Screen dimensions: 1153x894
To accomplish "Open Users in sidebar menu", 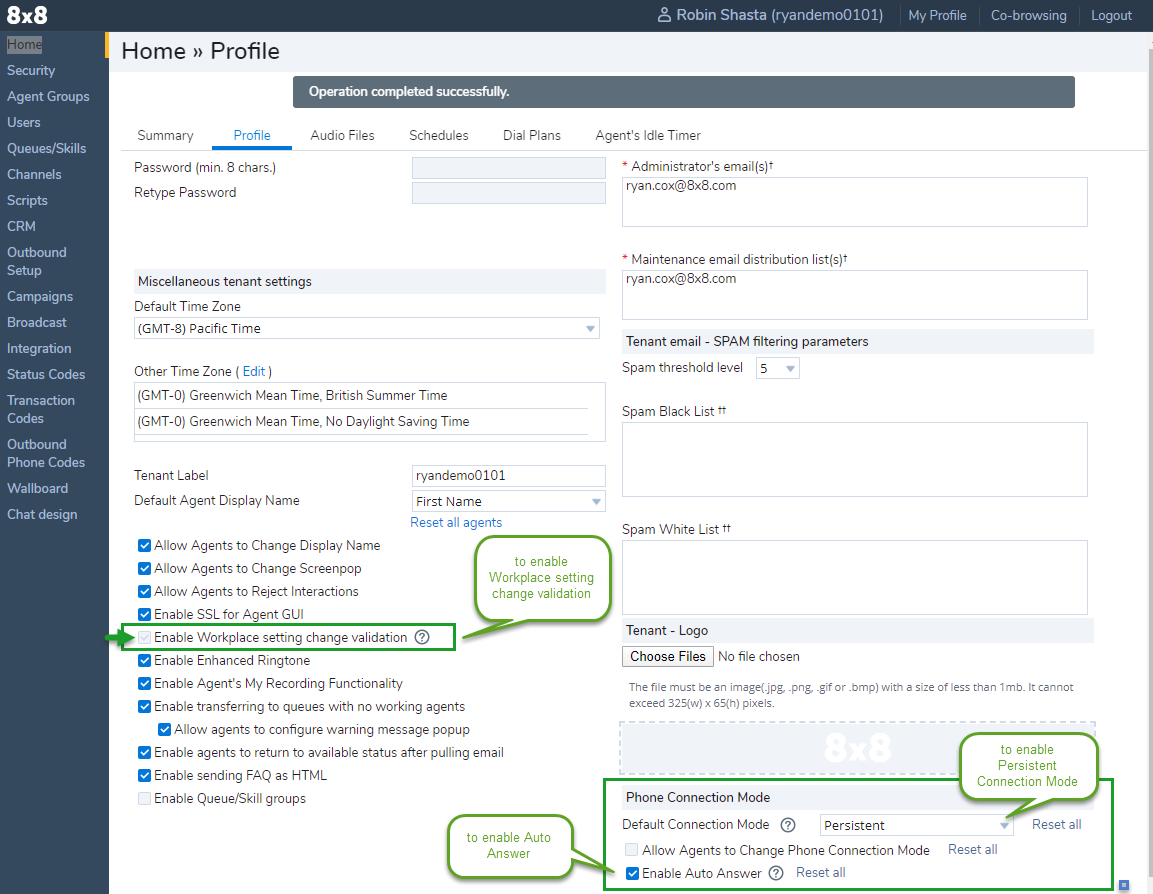I will click(24, 122).
